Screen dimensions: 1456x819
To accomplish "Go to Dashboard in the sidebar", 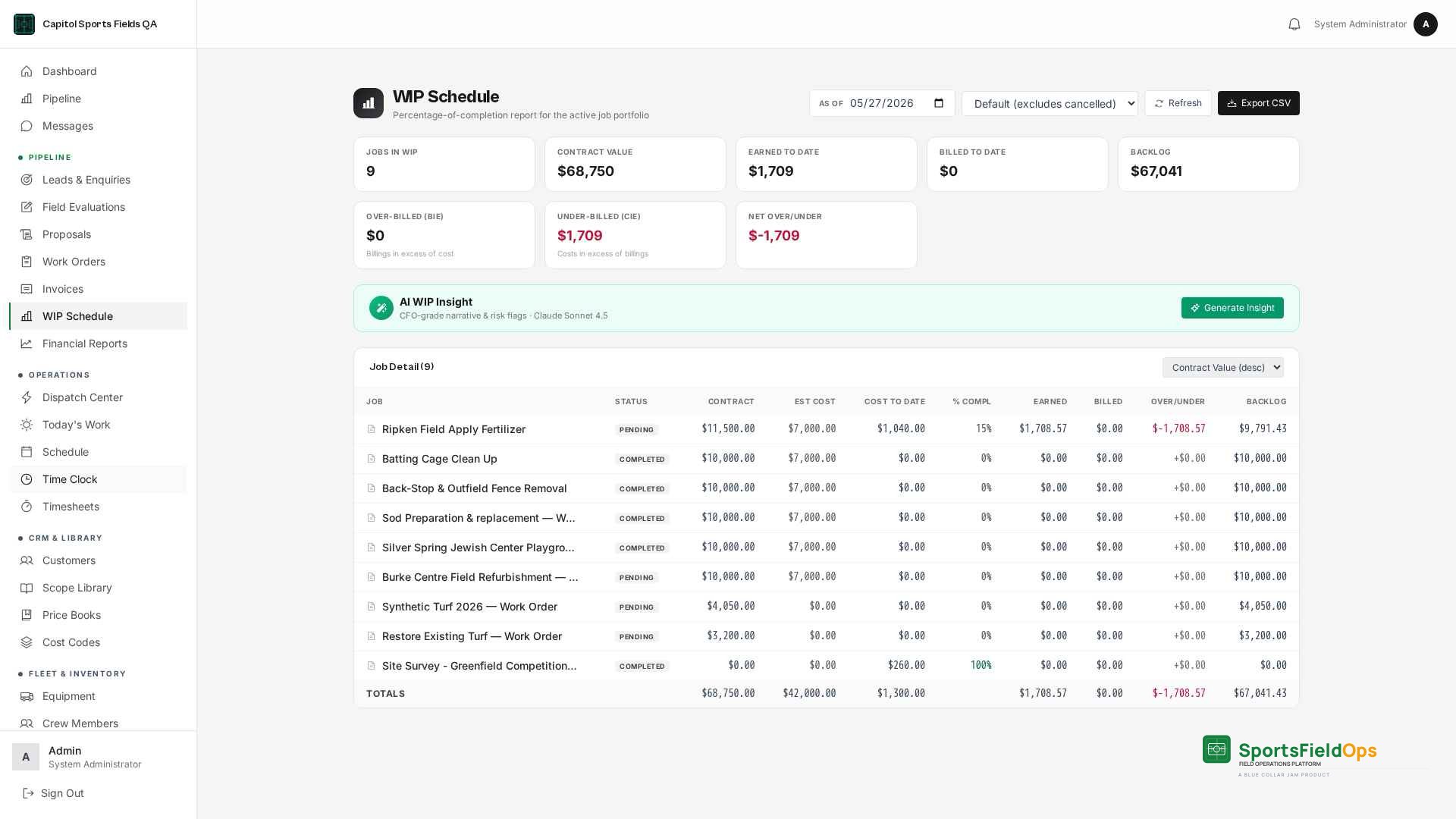I will [99, 71].
